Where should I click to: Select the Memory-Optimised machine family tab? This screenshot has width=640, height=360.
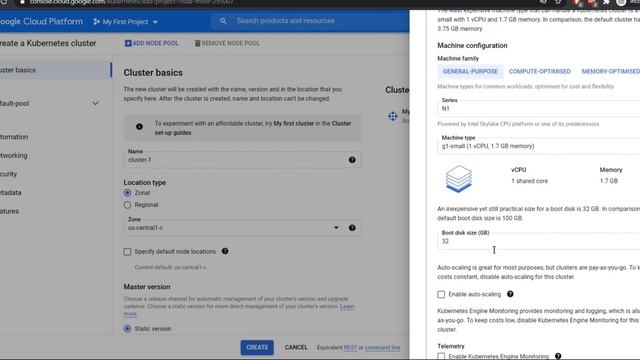click(x=611, y=71)
